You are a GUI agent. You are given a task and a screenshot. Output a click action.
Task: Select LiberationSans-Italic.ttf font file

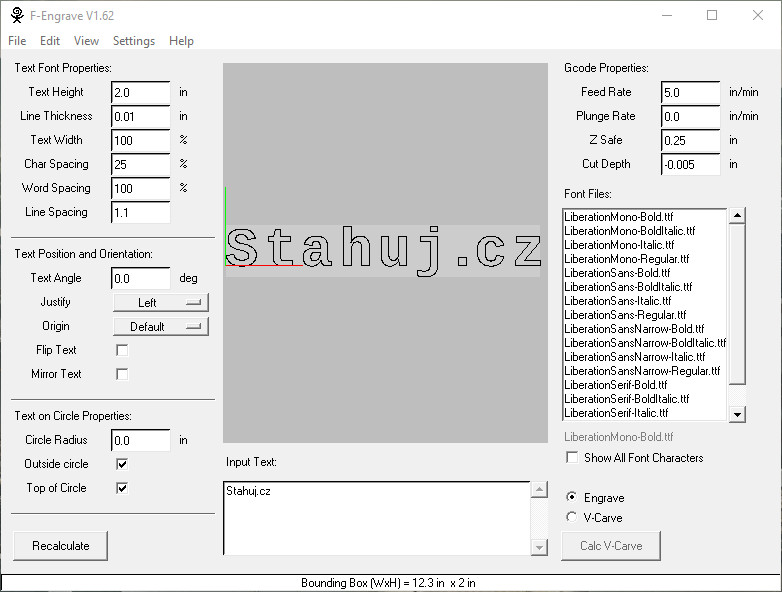point(644,301)
